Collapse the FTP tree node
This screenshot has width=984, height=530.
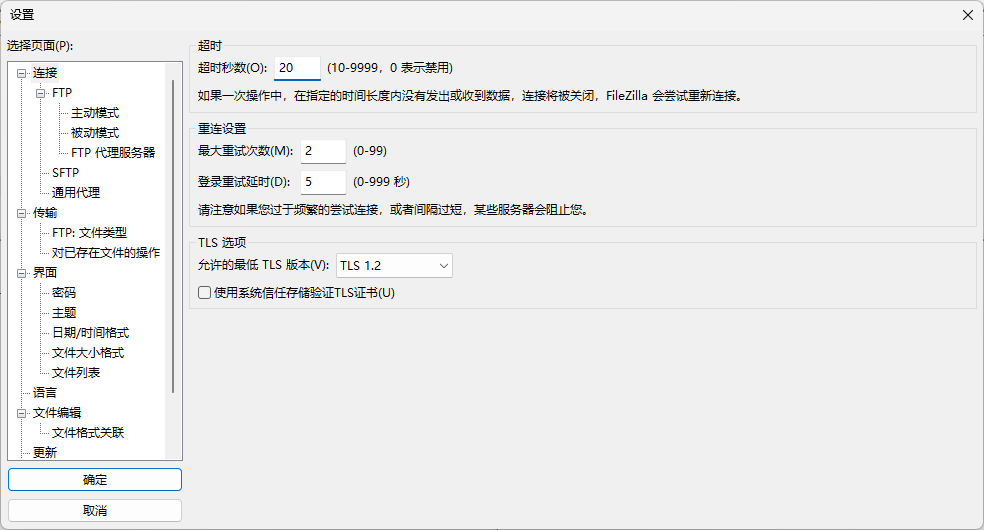[40, 93]
